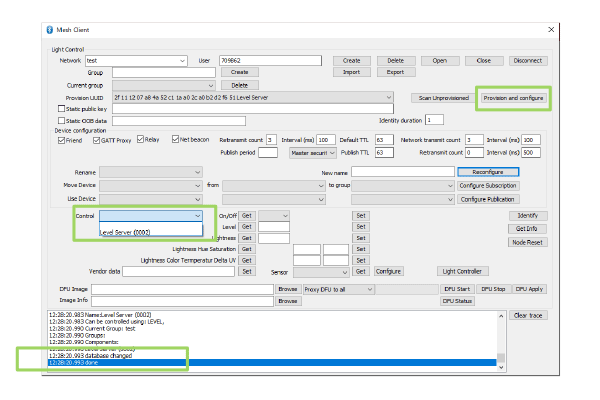Click the network Create button
The image size is (600, 400).
pos(352,60)
